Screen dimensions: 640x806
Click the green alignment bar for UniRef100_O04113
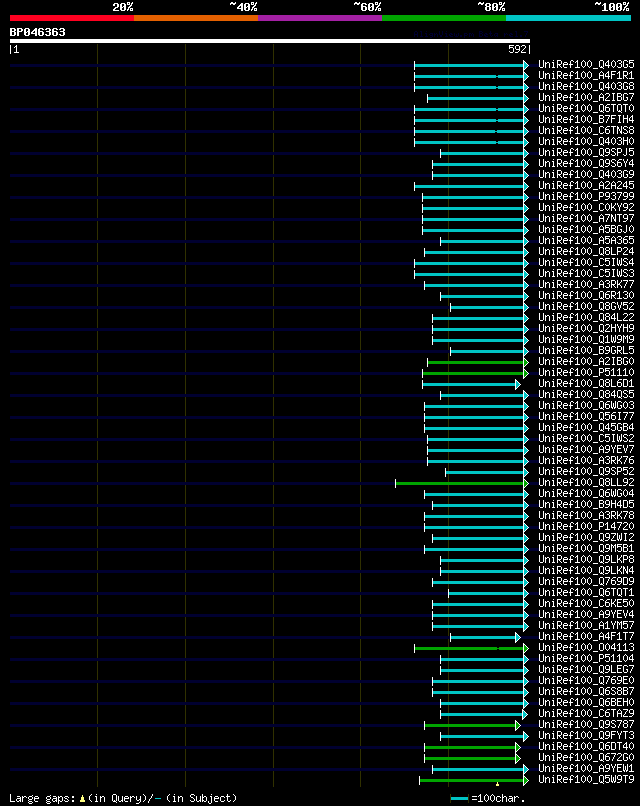[471, 649]
